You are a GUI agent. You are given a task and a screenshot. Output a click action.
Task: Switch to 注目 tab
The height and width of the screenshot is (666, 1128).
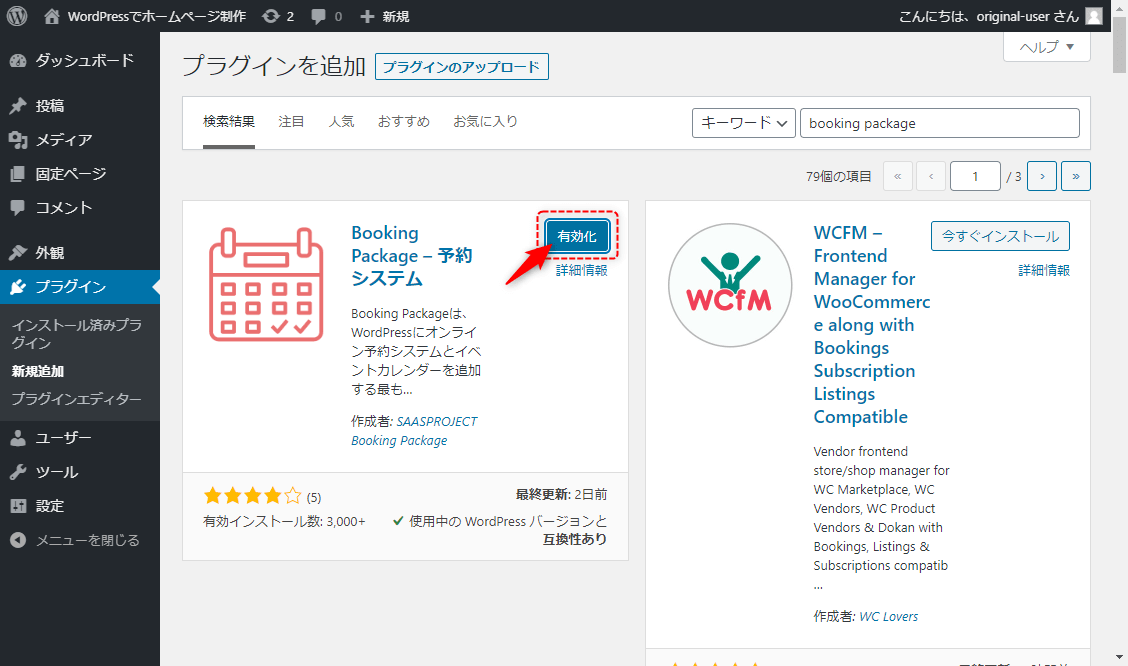tap(291, 122)
